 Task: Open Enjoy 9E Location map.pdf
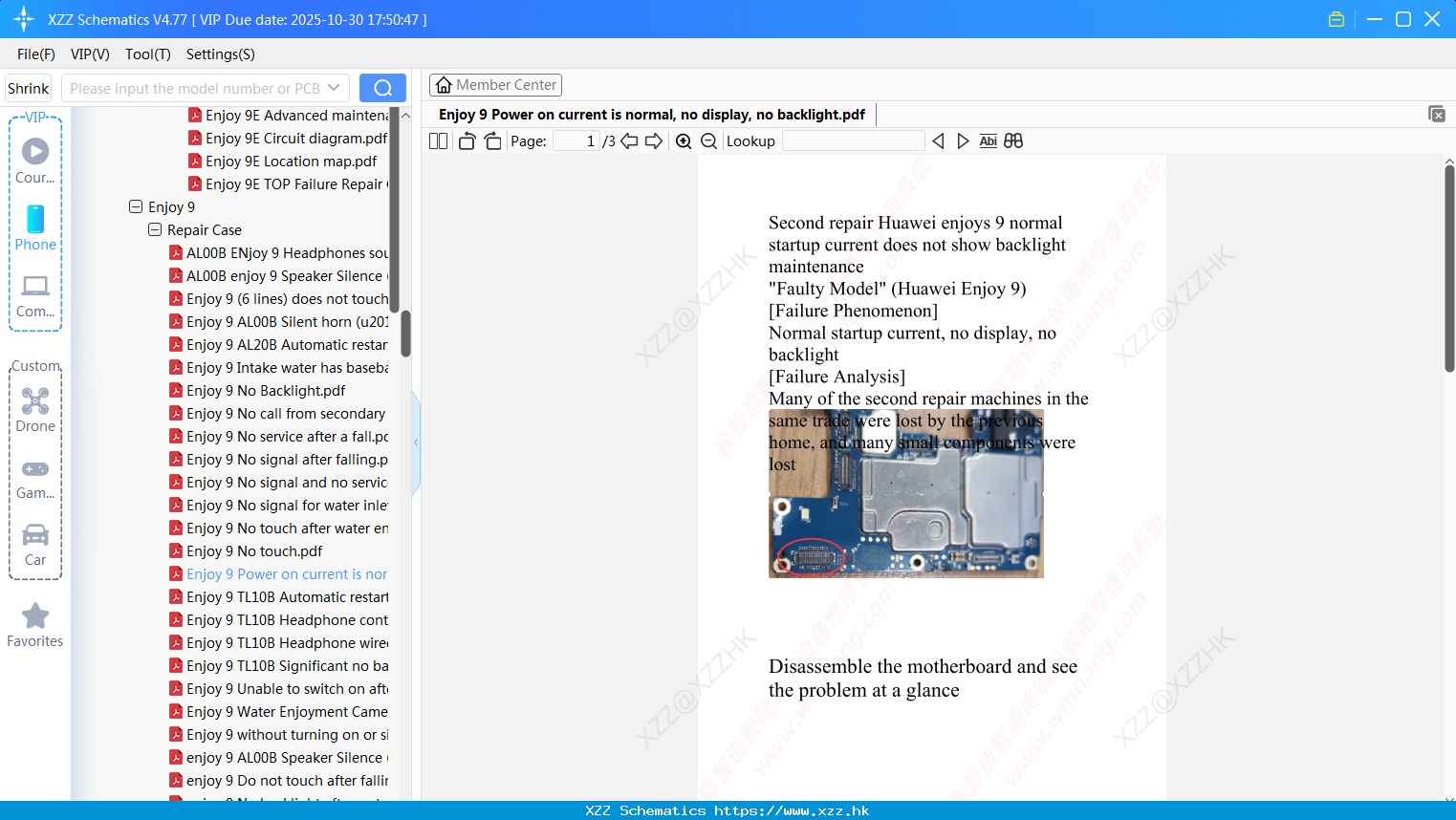click(283, 162)
